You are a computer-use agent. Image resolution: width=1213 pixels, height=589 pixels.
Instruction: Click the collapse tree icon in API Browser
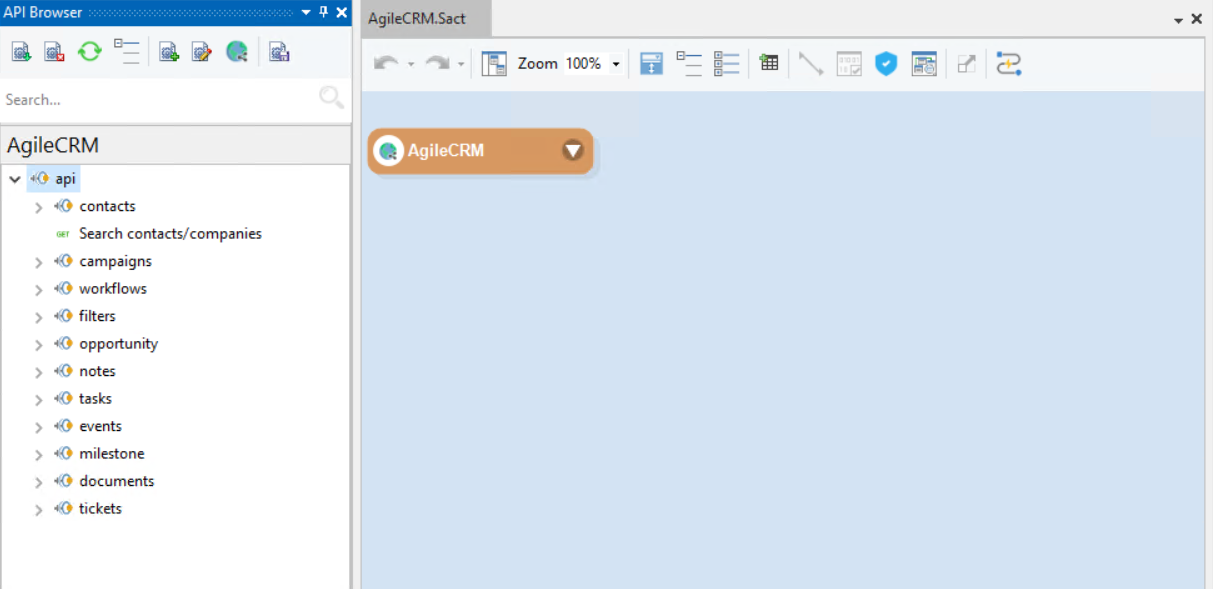click(x=126, y=52)
